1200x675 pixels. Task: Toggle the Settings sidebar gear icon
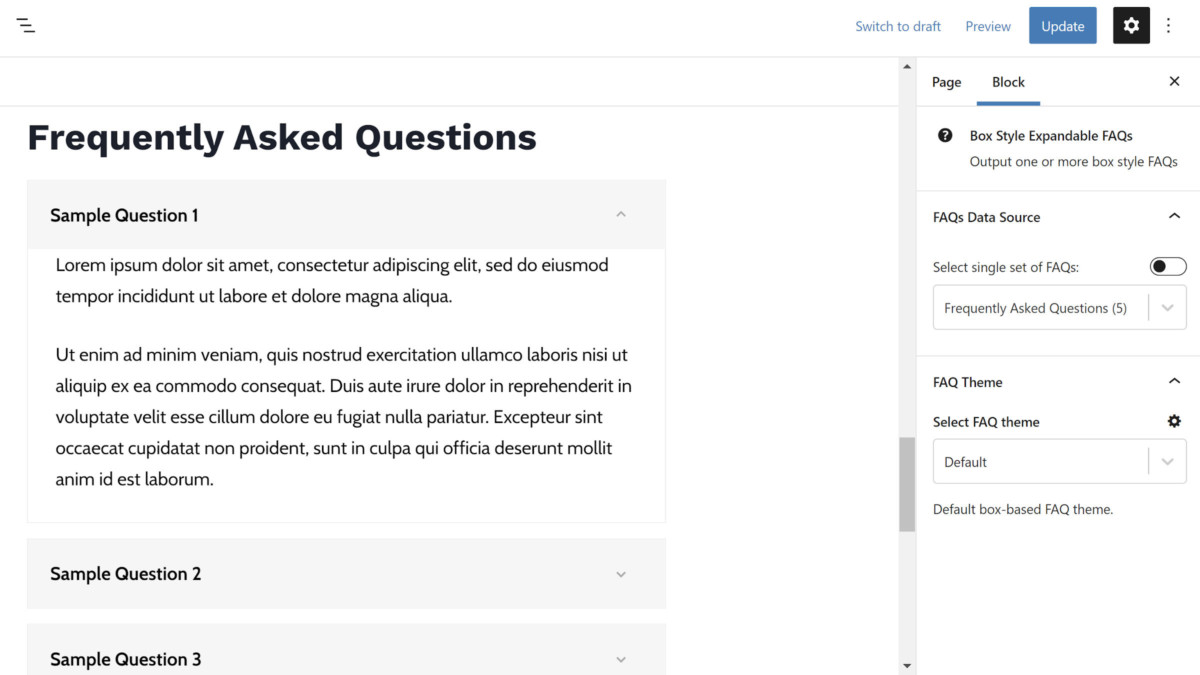[x=1131, y=25]
